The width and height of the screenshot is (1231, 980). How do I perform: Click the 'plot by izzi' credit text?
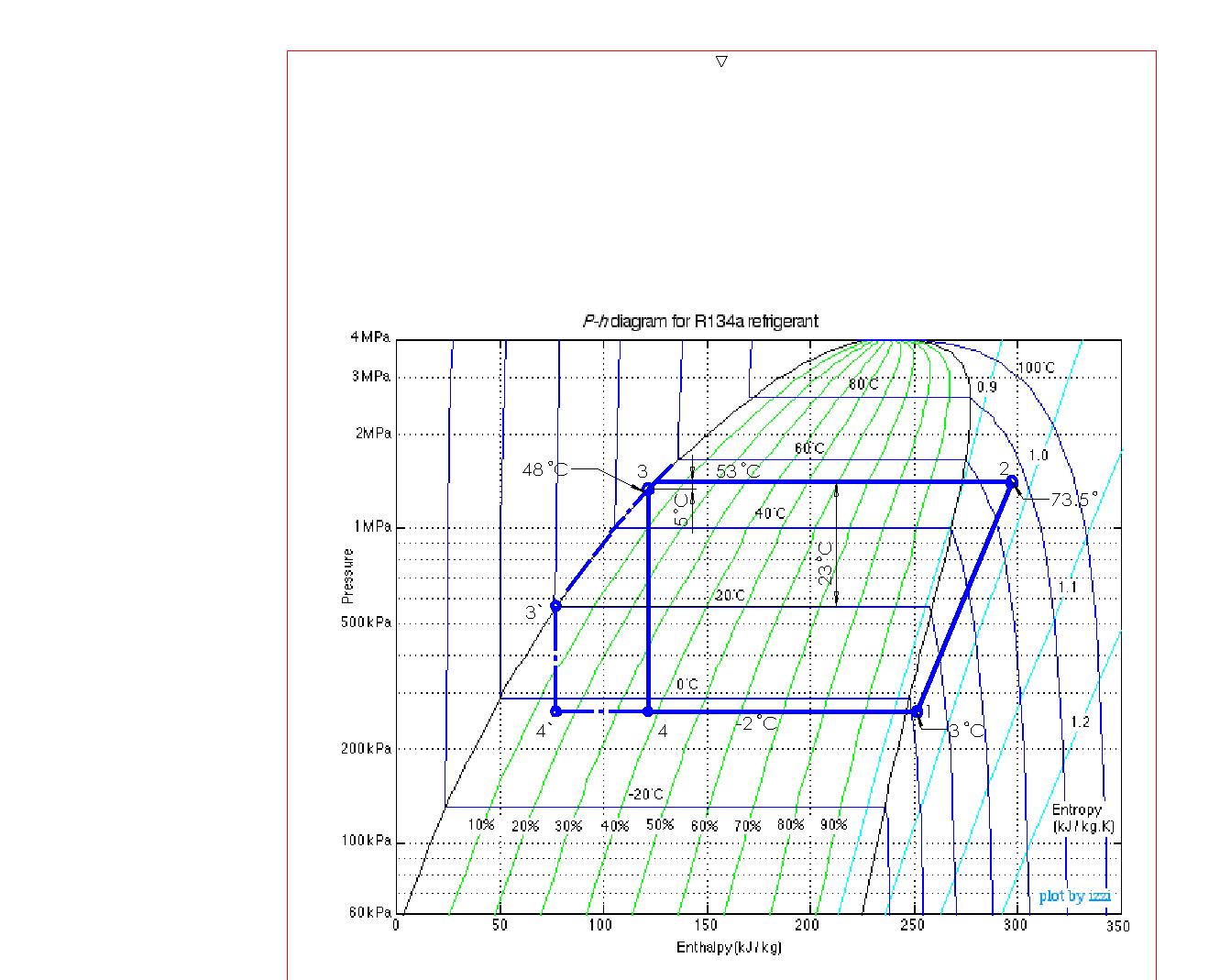click(x=1075, y=896)
